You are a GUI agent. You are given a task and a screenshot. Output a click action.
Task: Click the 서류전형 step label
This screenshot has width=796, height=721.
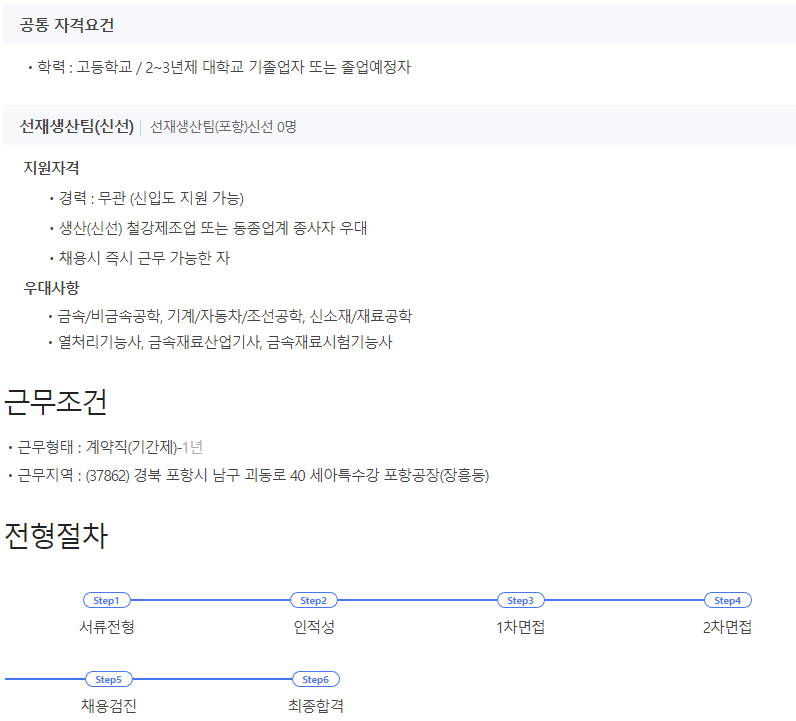(106, 627)
